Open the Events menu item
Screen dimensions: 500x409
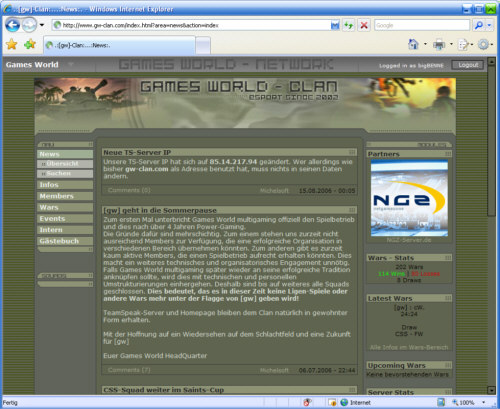click(x=65, y=219)
